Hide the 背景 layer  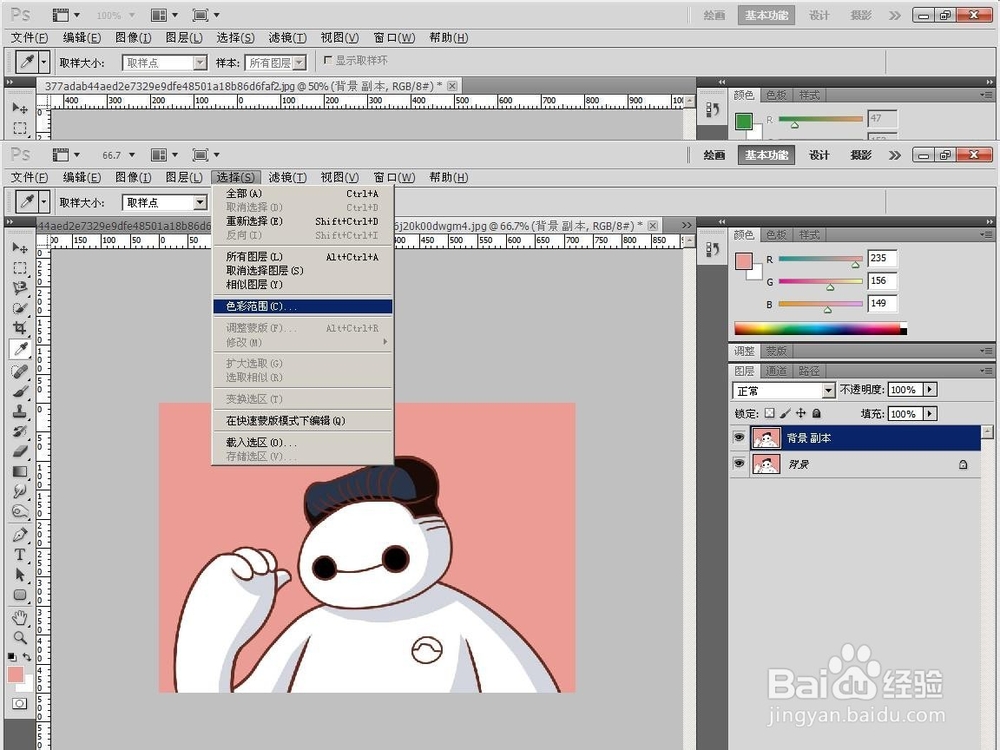pos(739,464)
